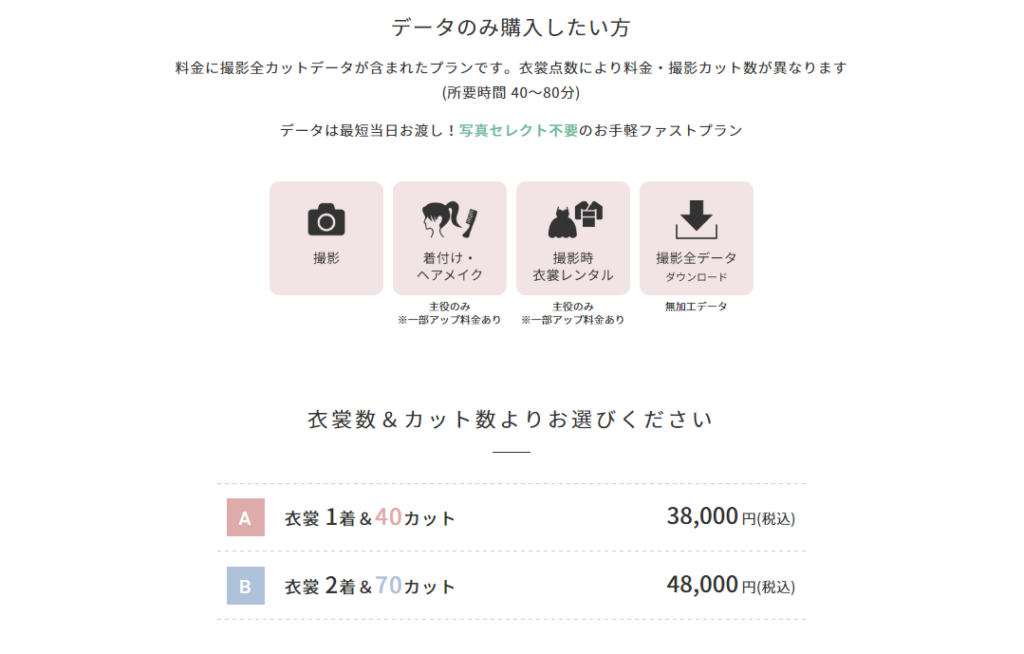Click the 48,000円 price
Viewport: 1024px width, 654px height.
[x=731, y=585]
